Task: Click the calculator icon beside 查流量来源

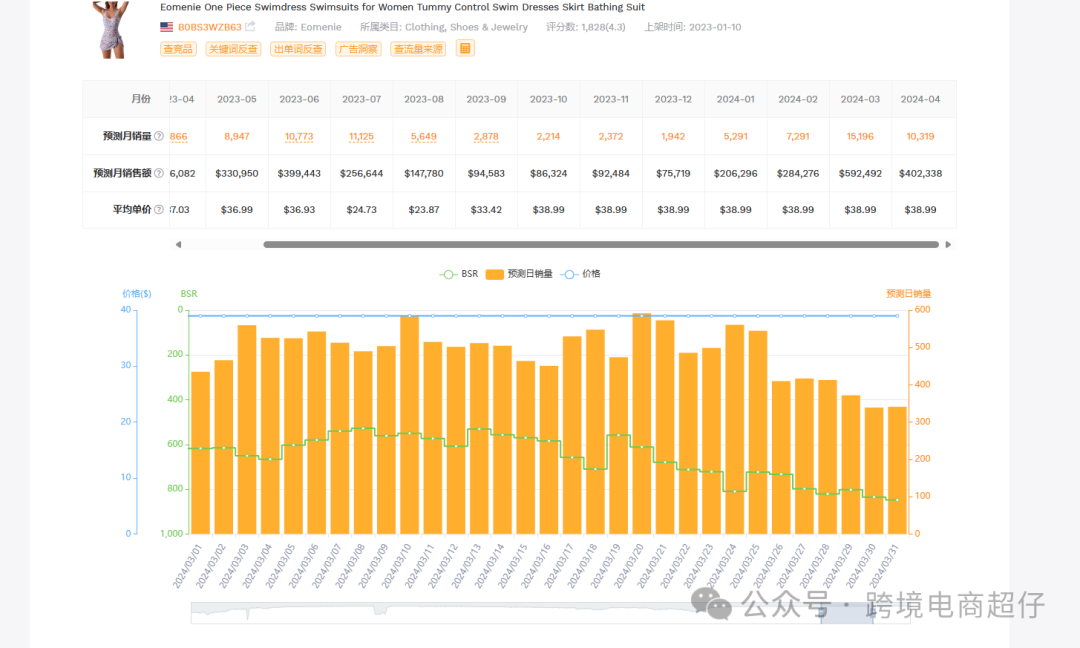Action: [x=465, y=48]
